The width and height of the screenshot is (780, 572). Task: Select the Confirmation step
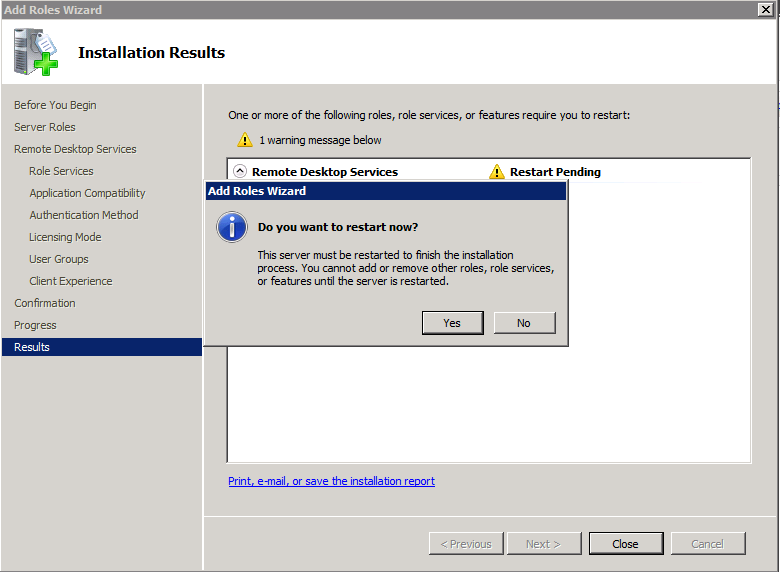point(45,302)
